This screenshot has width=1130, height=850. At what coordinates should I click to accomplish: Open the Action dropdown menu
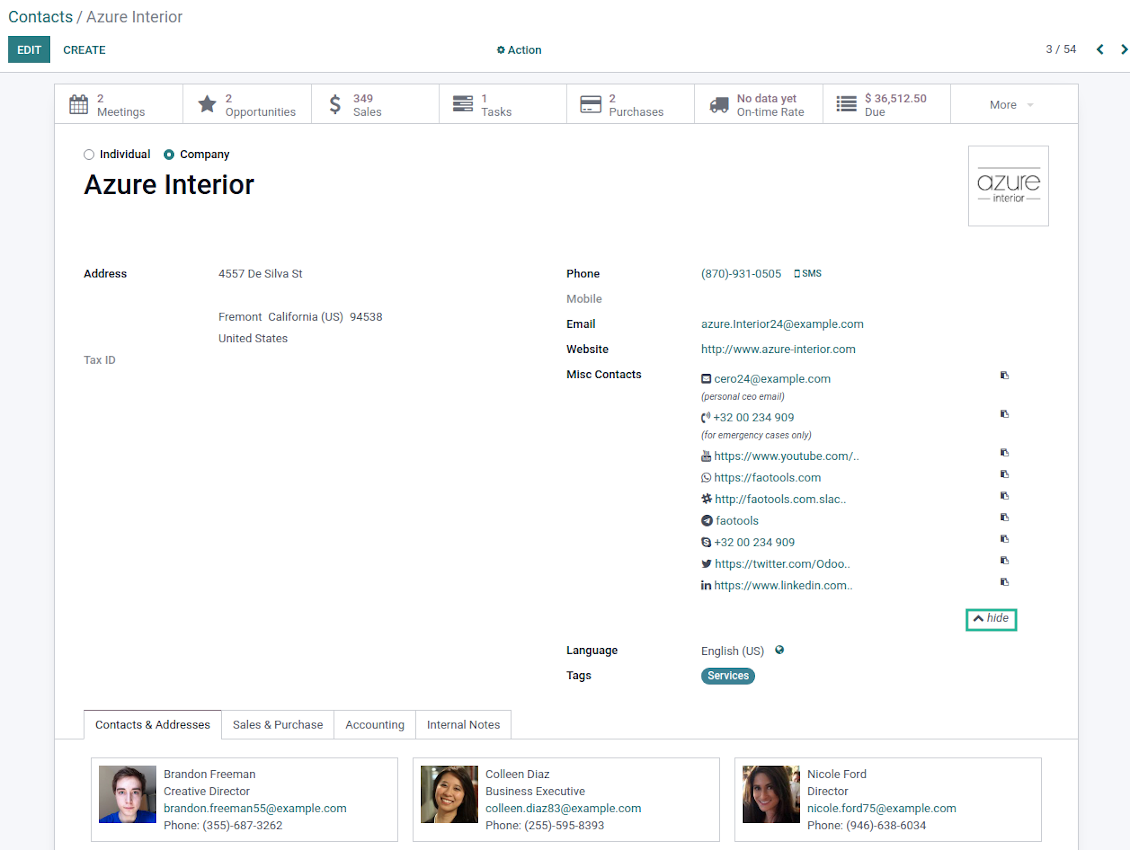519,50
